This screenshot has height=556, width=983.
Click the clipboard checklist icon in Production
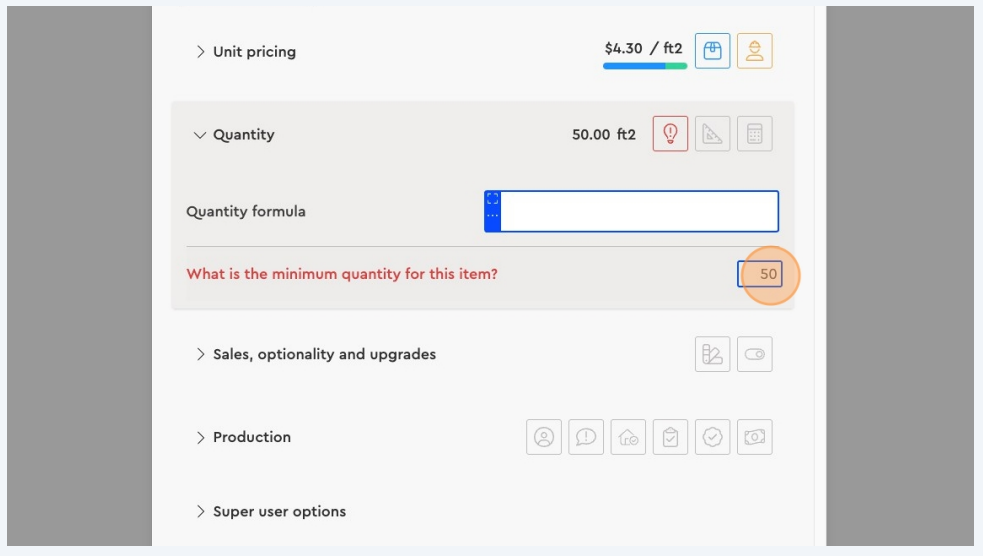tap(670, 437)
